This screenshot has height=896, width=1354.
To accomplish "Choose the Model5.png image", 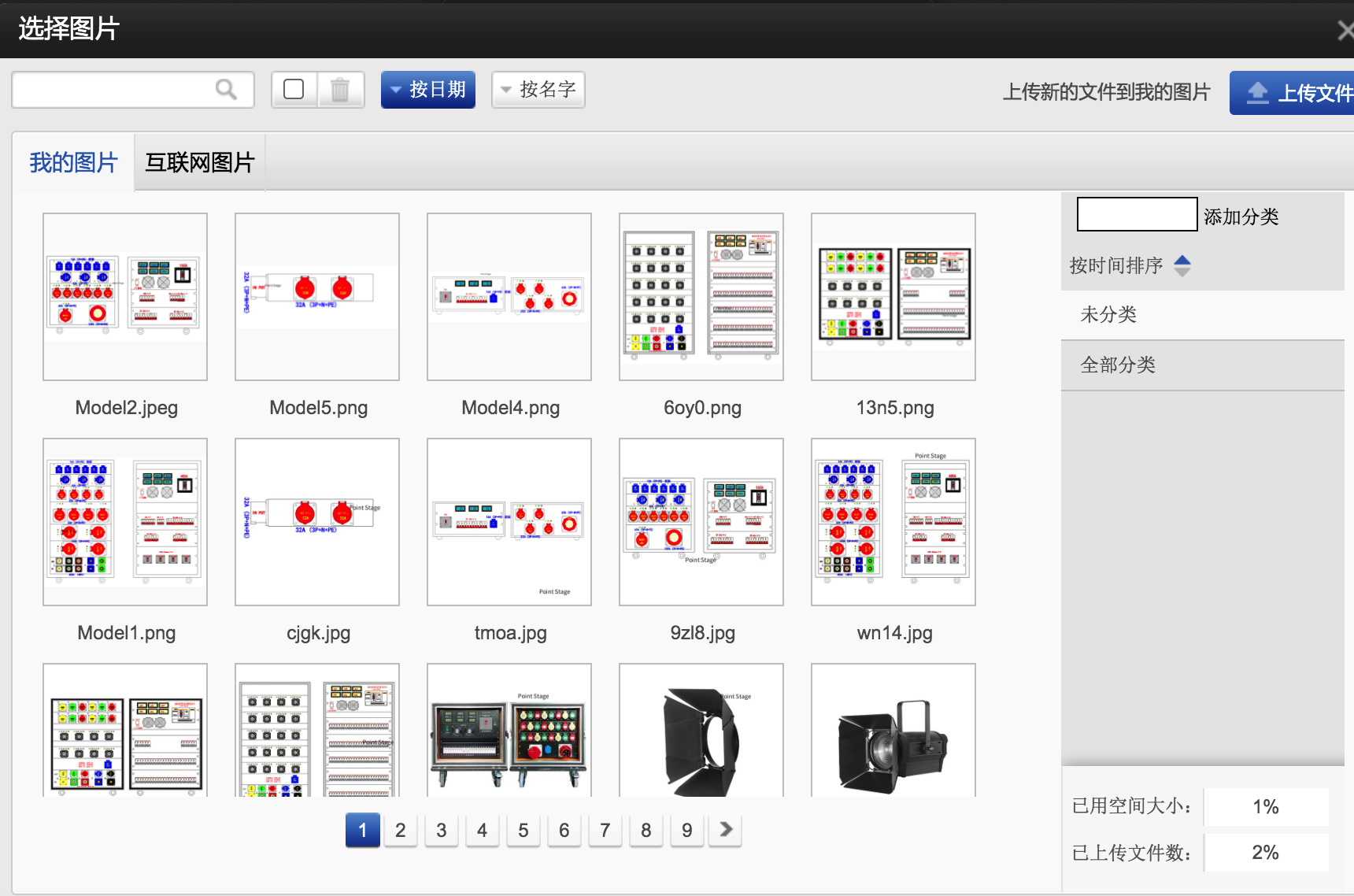I will [x=317, y=297].
